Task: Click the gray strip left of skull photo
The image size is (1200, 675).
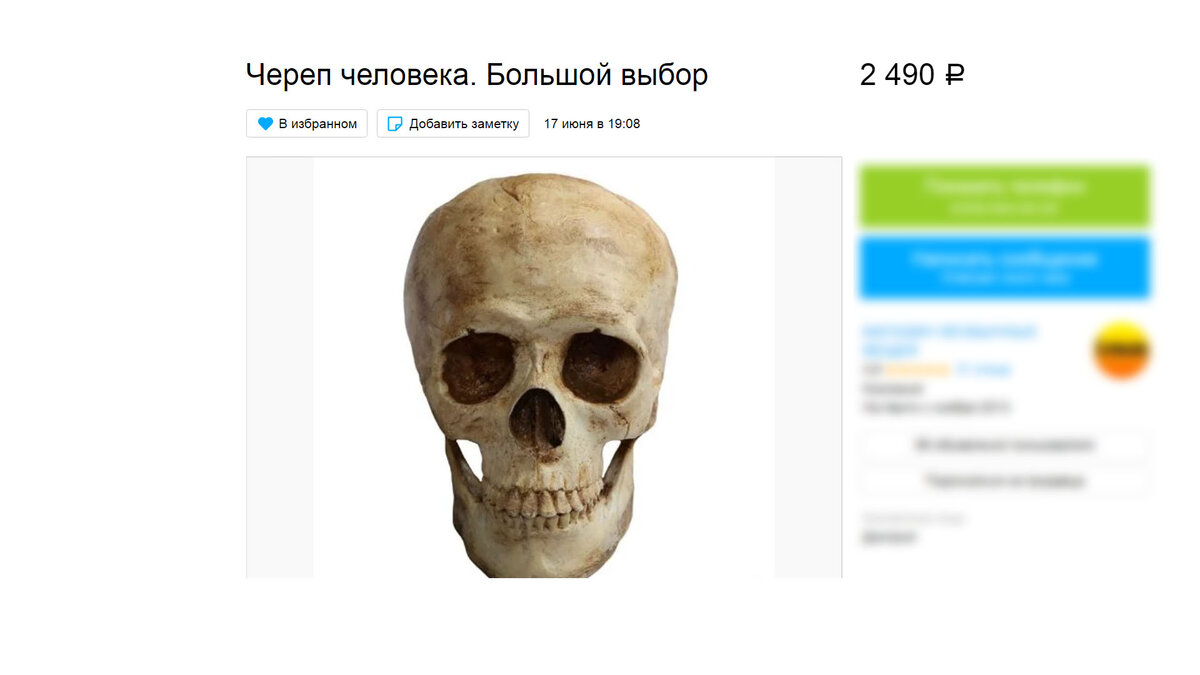Action: click(x=280, y=368)
